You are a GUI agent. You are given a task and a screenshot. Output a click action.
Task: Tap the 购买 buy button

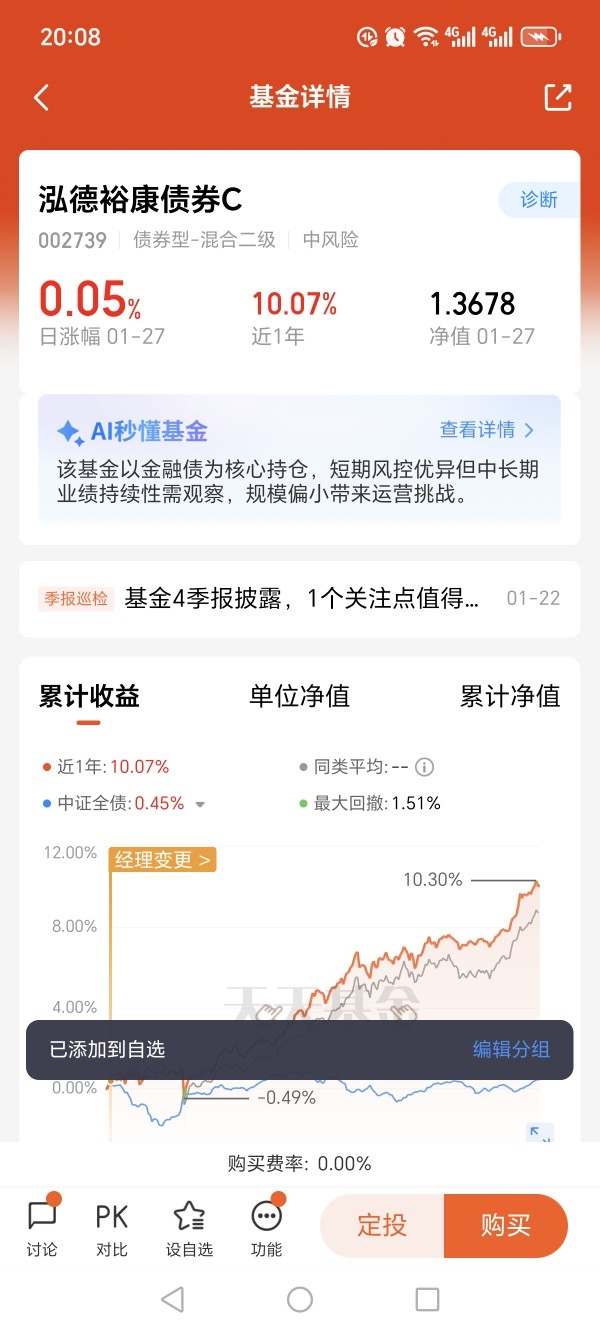[506, 1225]
